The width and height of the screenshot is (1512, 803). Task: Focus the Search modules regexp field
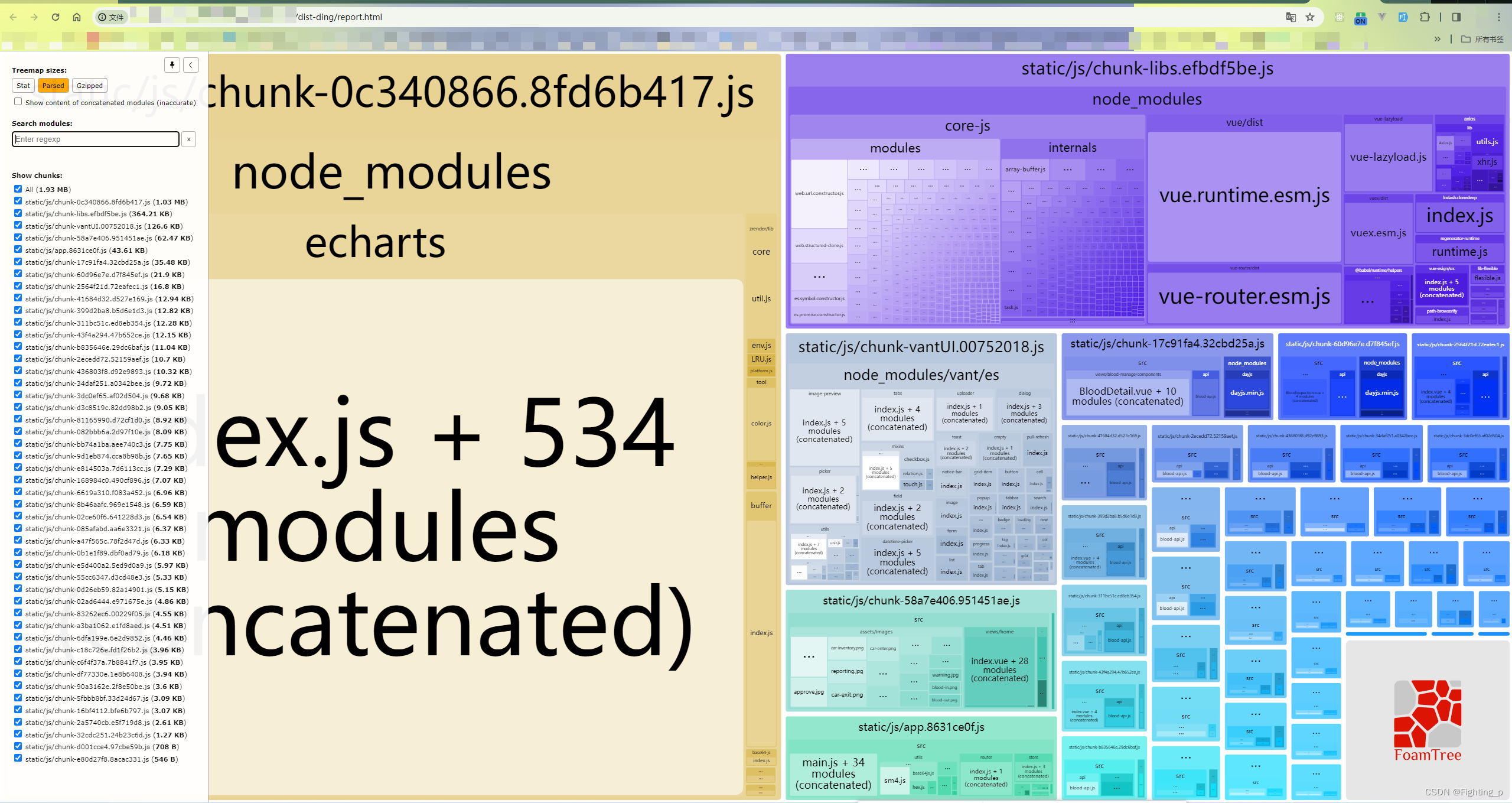tap(96, 139)
